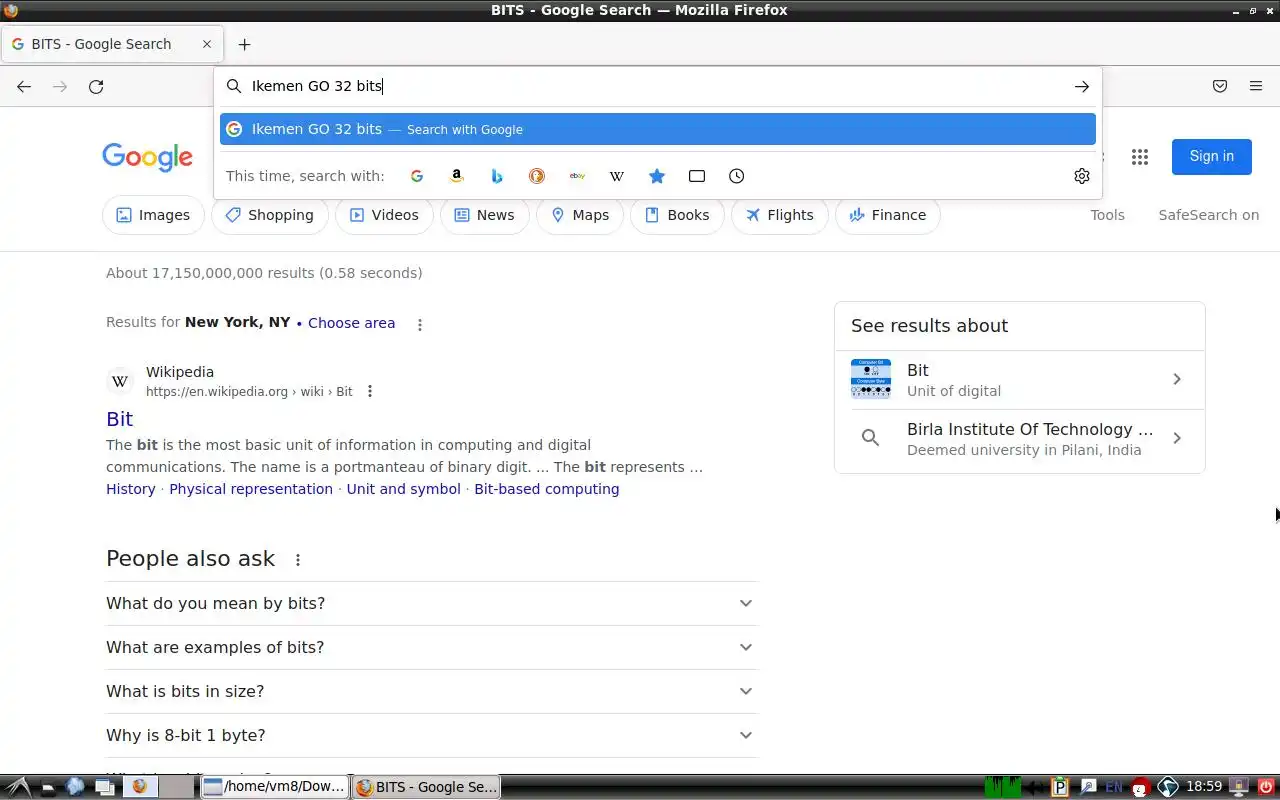The height and width of the screenshot is (800, 1280).
Task: Switch to Flights results
Action: (779, 215)
